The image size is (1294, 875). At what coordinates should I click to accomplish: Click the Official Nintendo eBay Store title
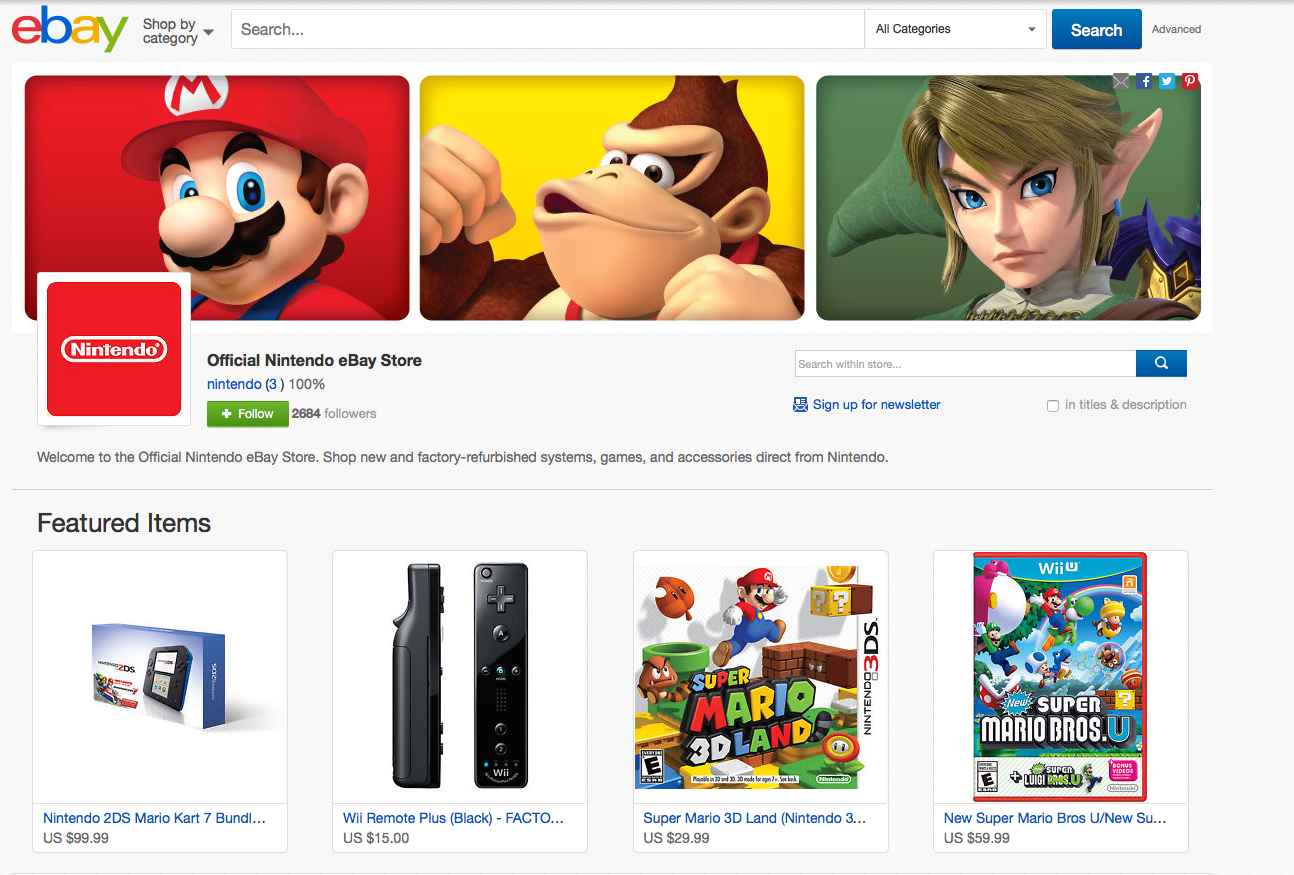click(x=314, y=360)
